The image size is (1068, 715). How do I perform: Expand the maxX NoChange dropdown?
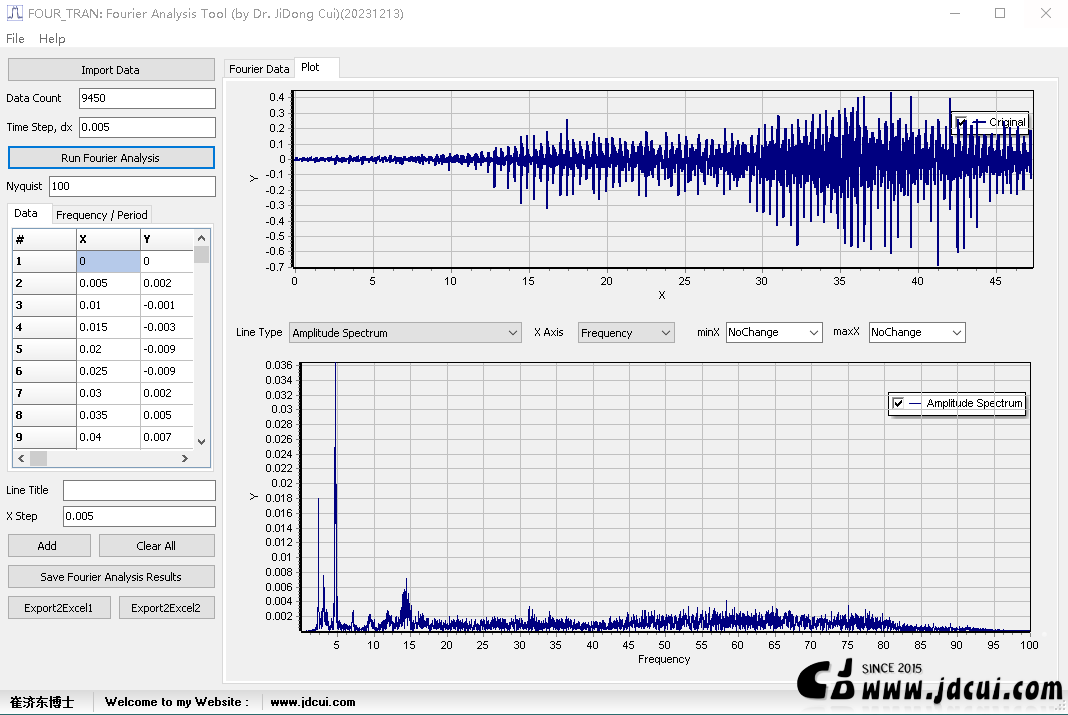(916, 332)
